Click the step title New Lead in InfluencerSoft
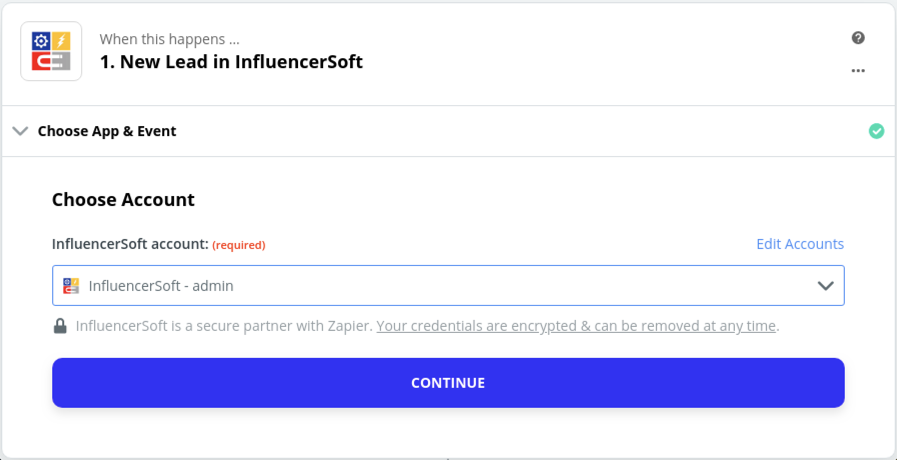Viewport: 897px width, 460px height. point(231,62)
